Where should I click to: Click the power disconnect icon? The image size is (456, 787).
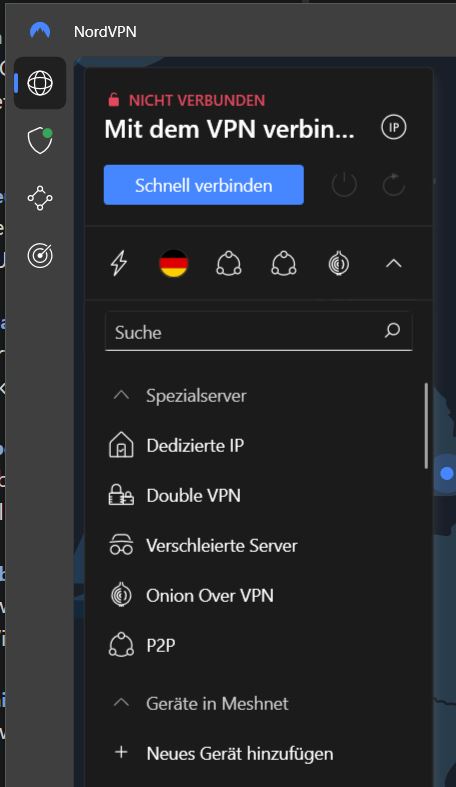(x=344, y=185)
